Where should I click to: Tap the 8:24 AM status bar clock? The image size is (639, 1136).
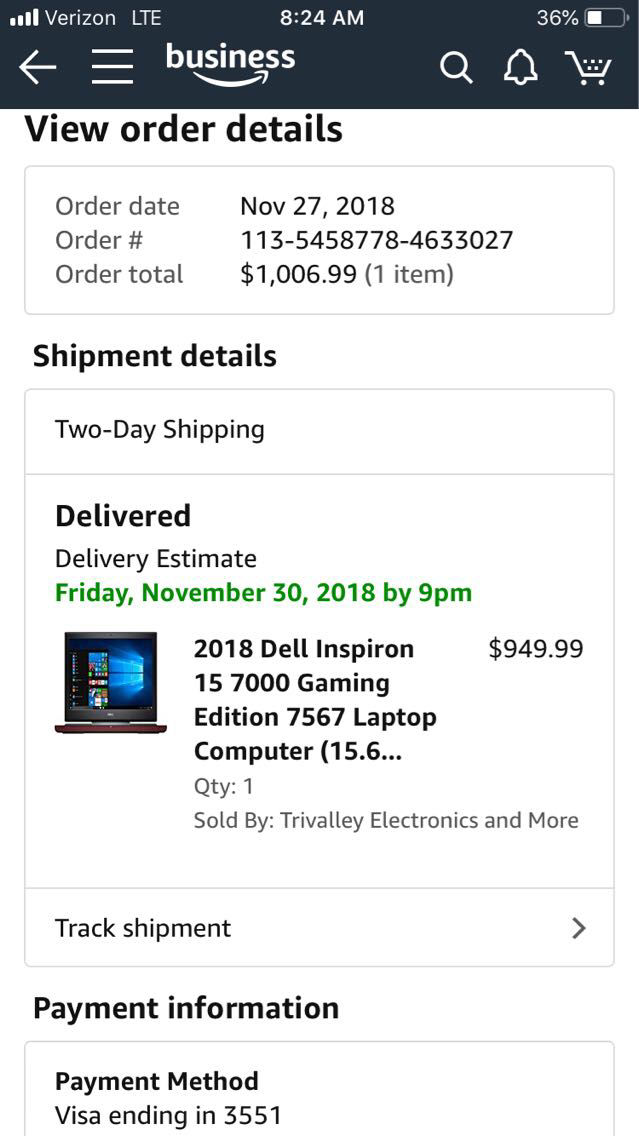click(x=322, y=18)
